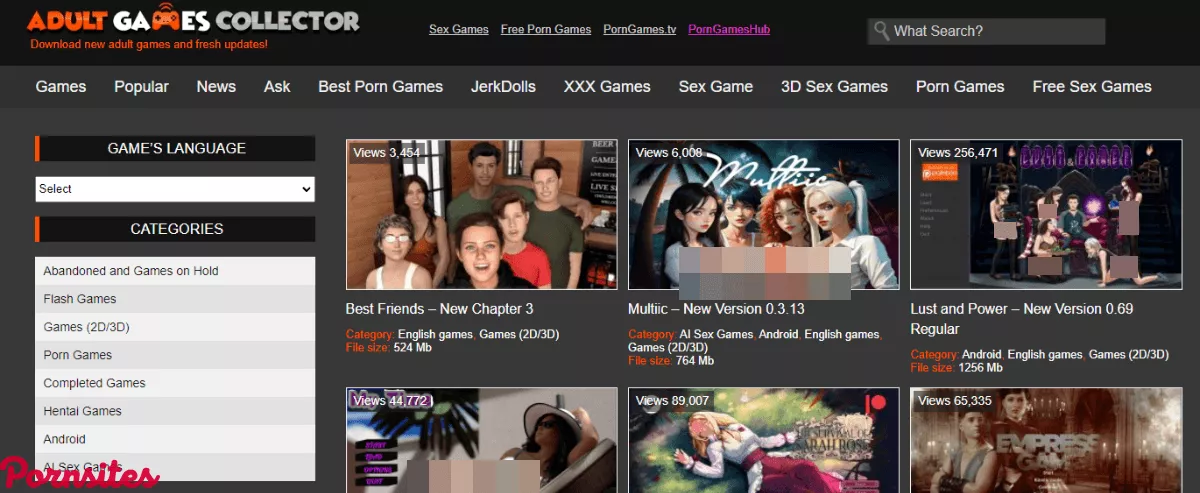Screen dimensions: 1200x493
Task: Go to the Popular section
Action: coord(141,87)
